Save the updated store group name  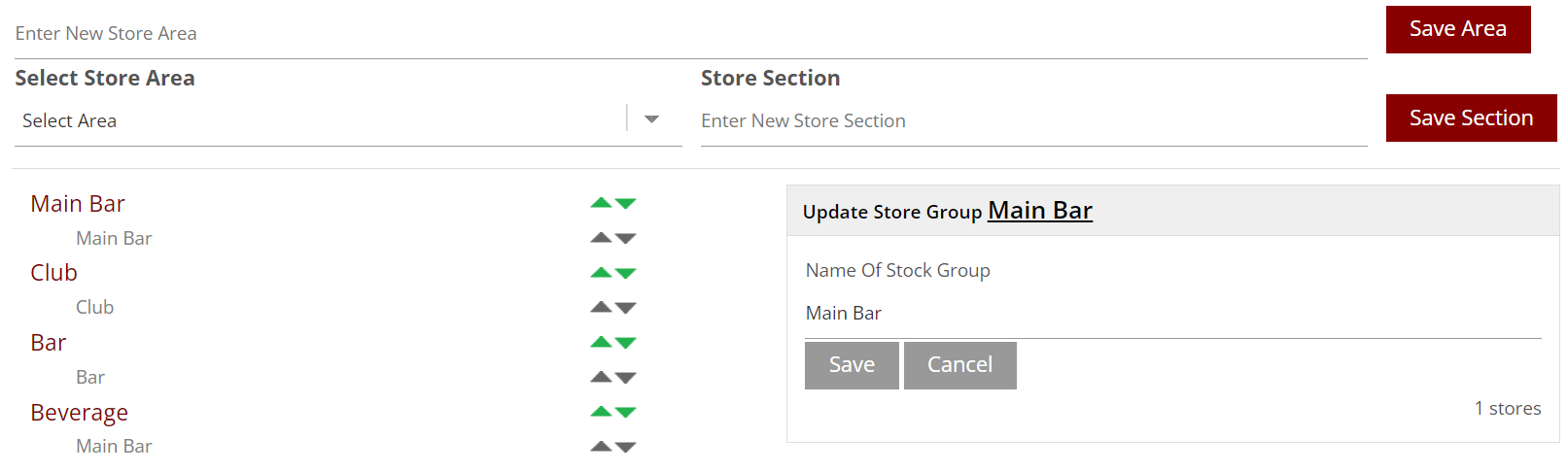[x=852, y=365]
